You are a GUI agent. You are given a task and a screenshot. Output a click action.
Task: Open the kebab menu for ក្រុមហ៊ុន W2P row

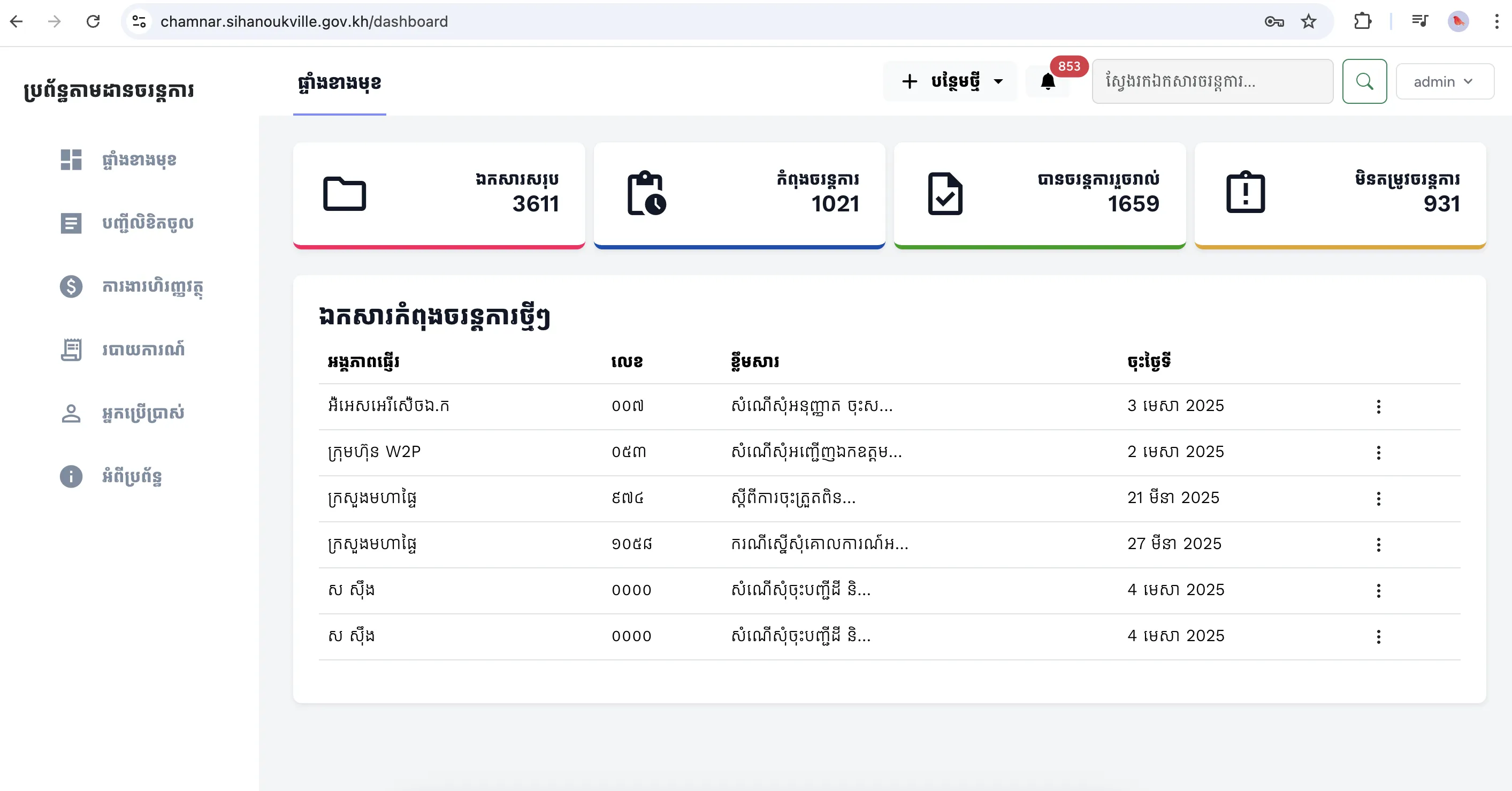1379,453
